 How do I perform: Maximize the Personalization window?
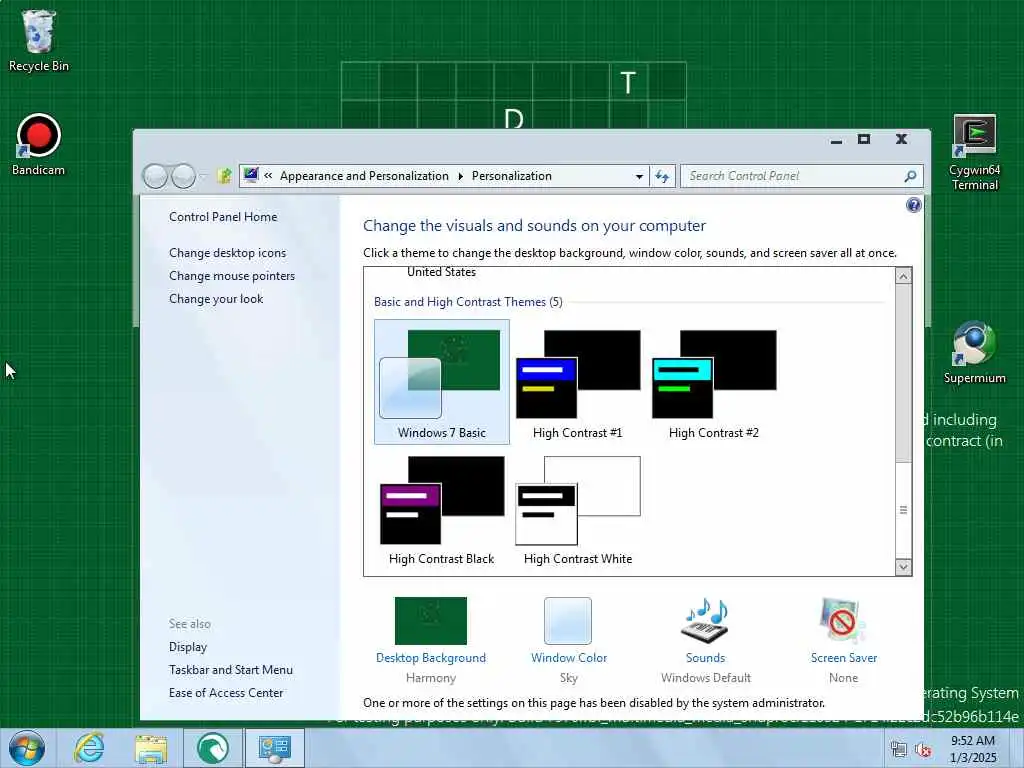pos(864,139)
